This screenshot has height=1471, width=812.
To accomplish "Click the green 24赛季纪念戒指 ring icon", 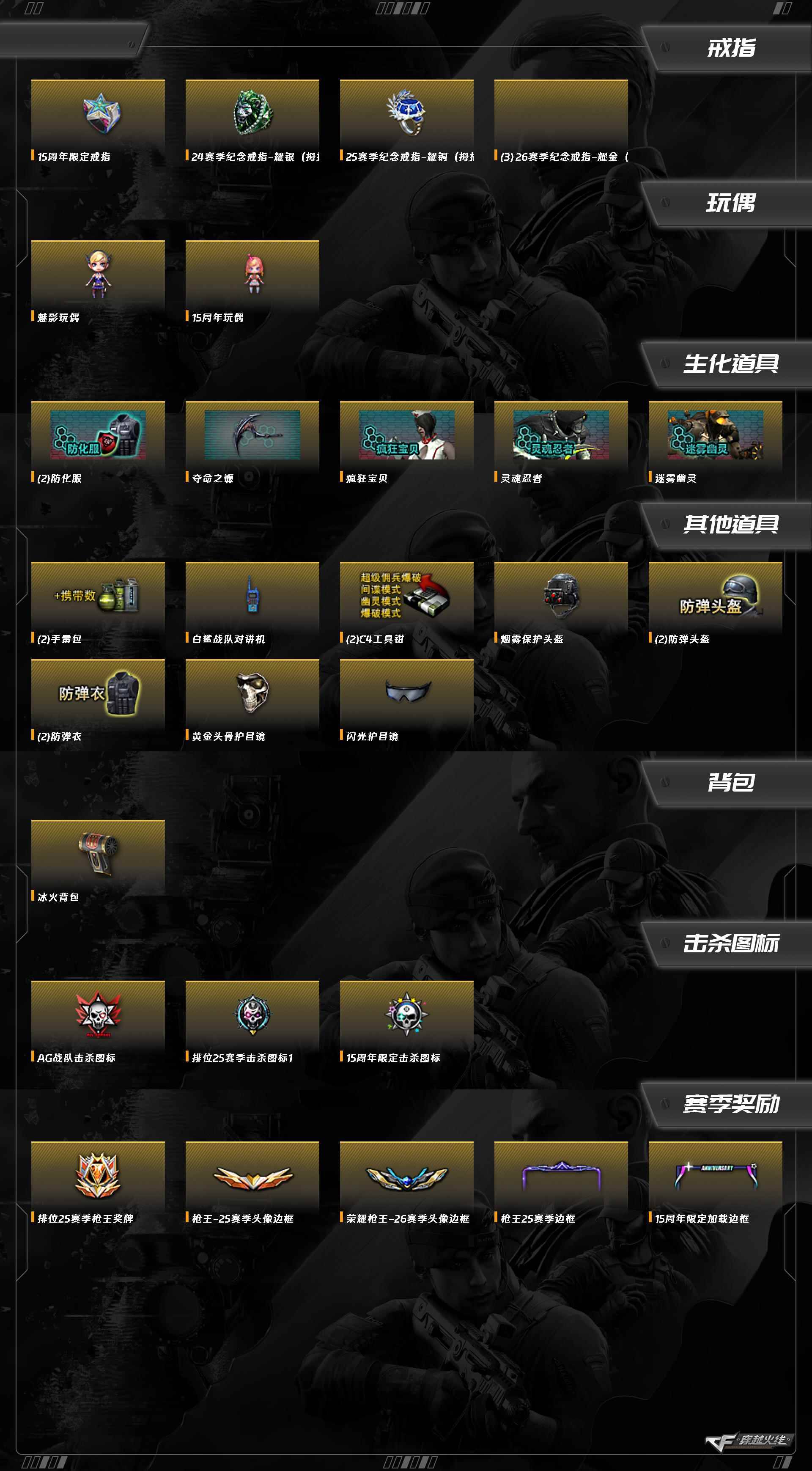I will 253,114.
